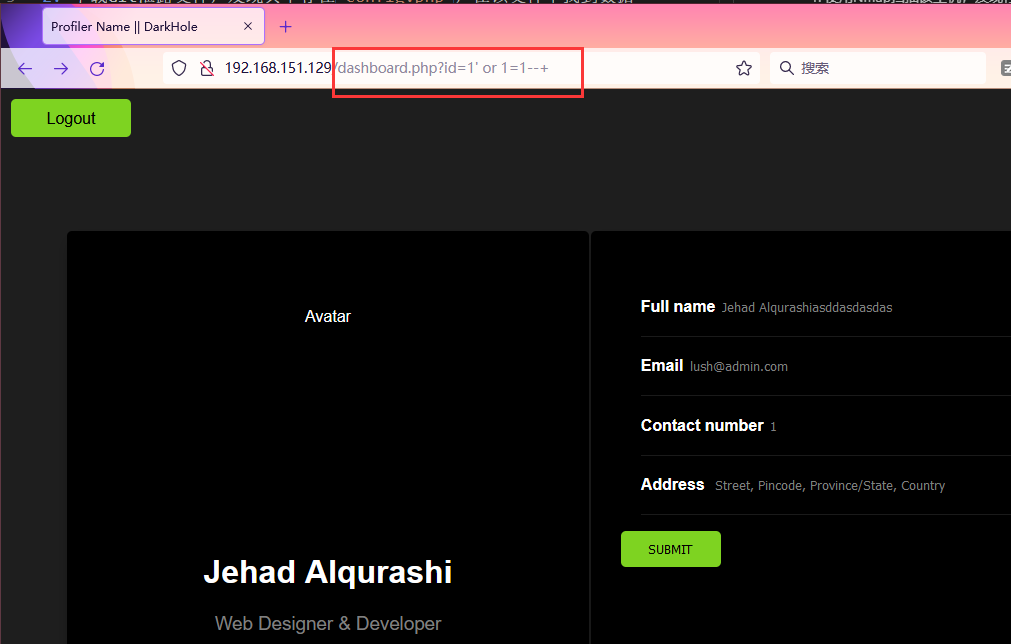Click the Avatar image placeholder
1011x644 pixels.
tap(328, 316)
